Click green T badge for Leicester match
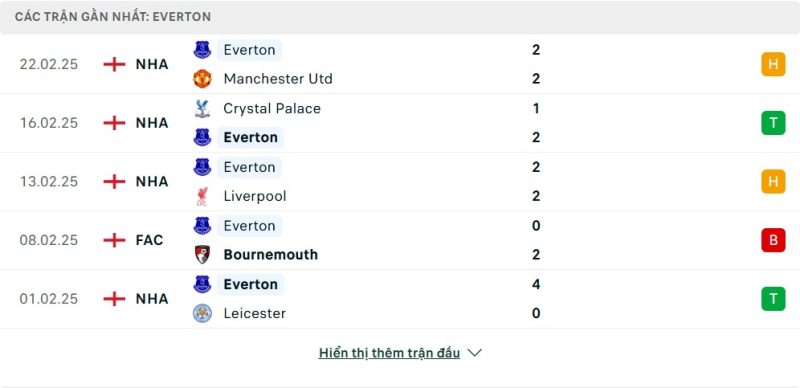The height and width of the screenshot is (388, 800). tap(773, 299)
